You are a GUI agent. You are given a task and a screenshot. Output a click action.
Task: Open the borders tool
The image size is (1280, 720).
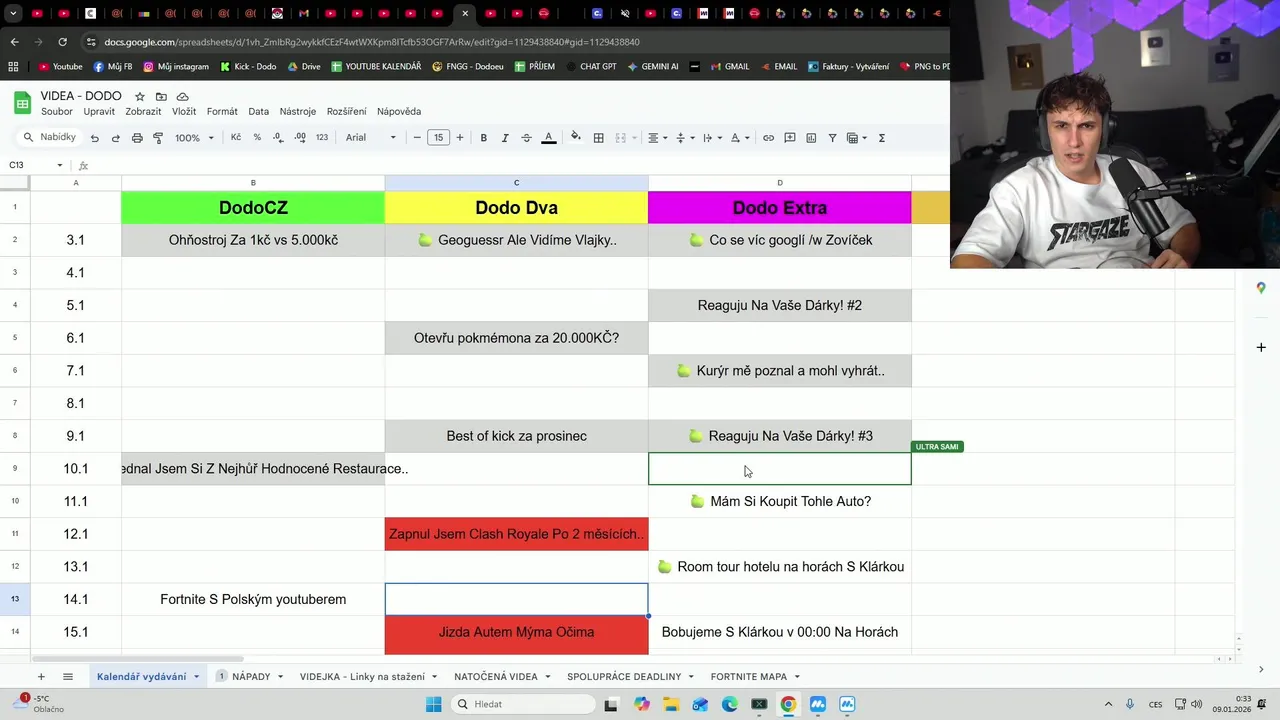[598, 138]
